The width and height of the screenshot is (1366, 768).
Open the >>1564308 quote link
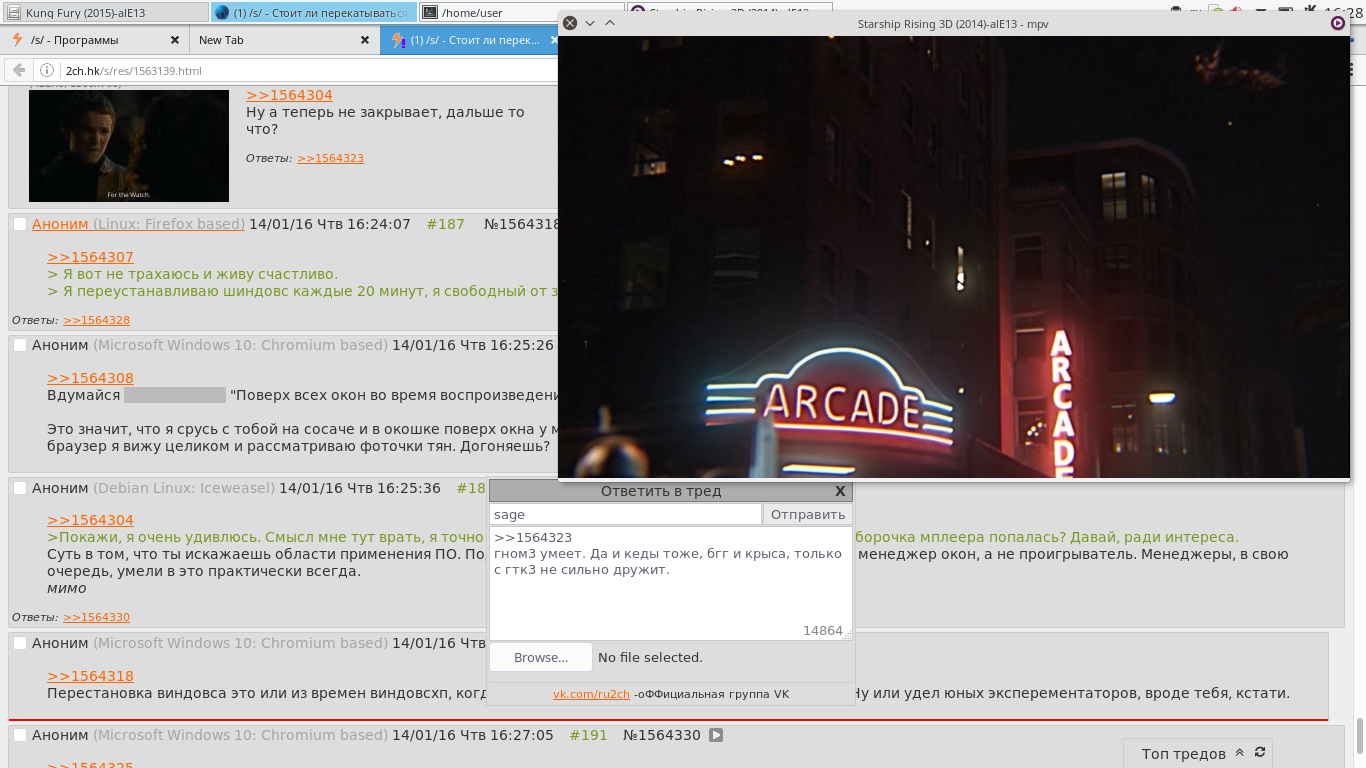[90, 378]
